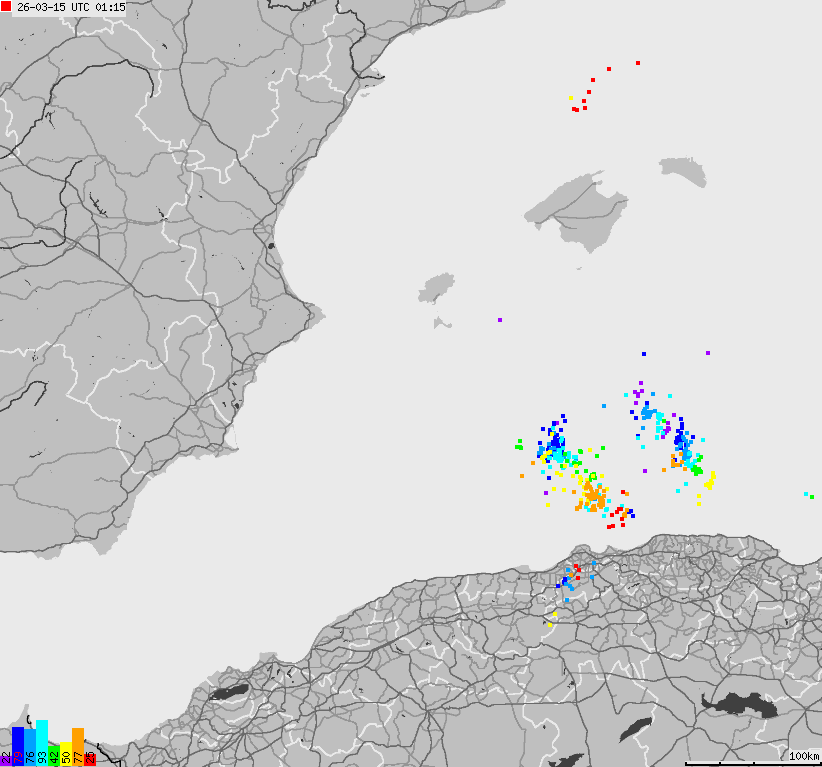The image size is (822, 767).
Task: Select a dark blue strike in the western storm cluster
Action: pos(554,440)
